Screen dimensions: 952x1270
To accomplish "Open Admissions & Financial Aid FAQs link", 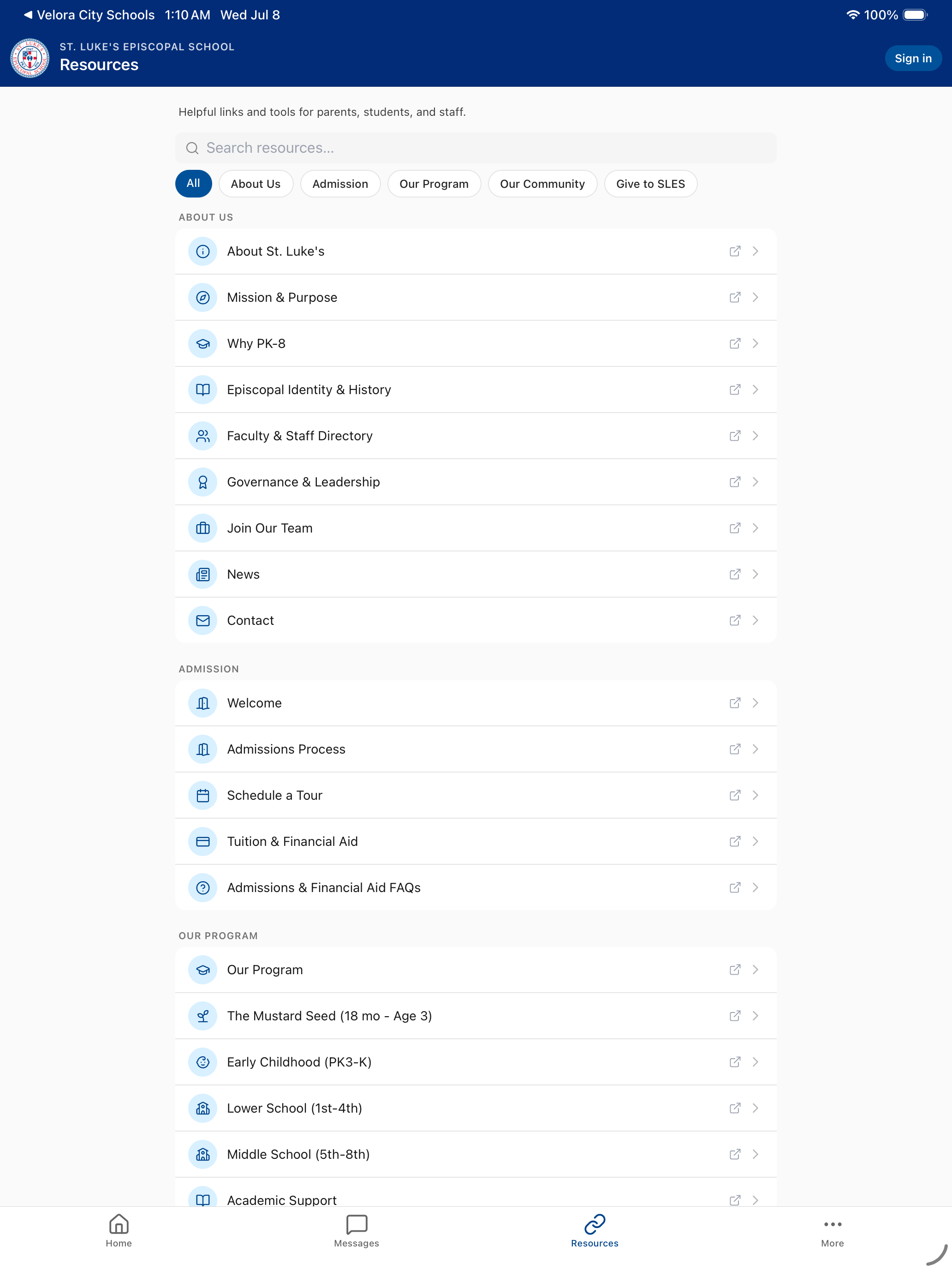I will (x=476, y=887).
